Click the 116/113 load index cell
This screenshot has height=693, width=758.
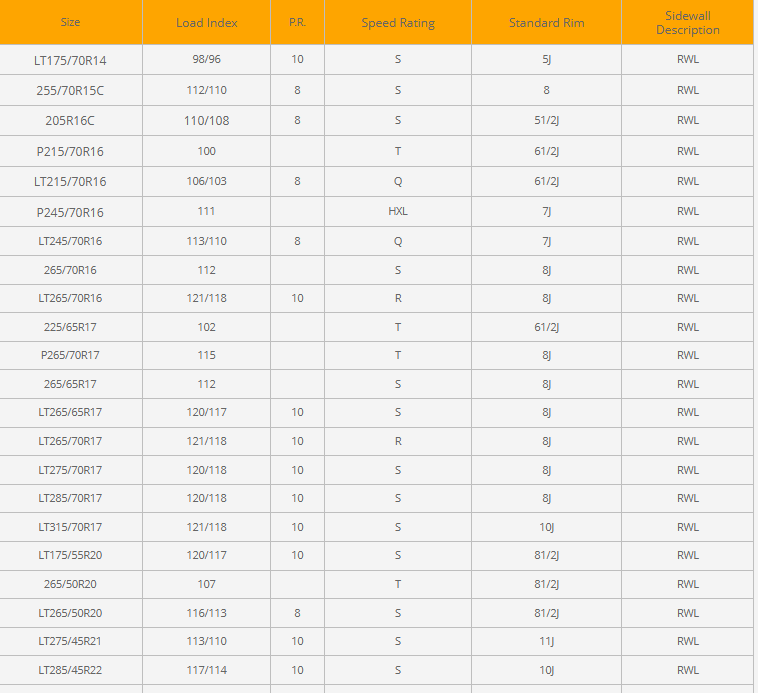pos(206,613)
